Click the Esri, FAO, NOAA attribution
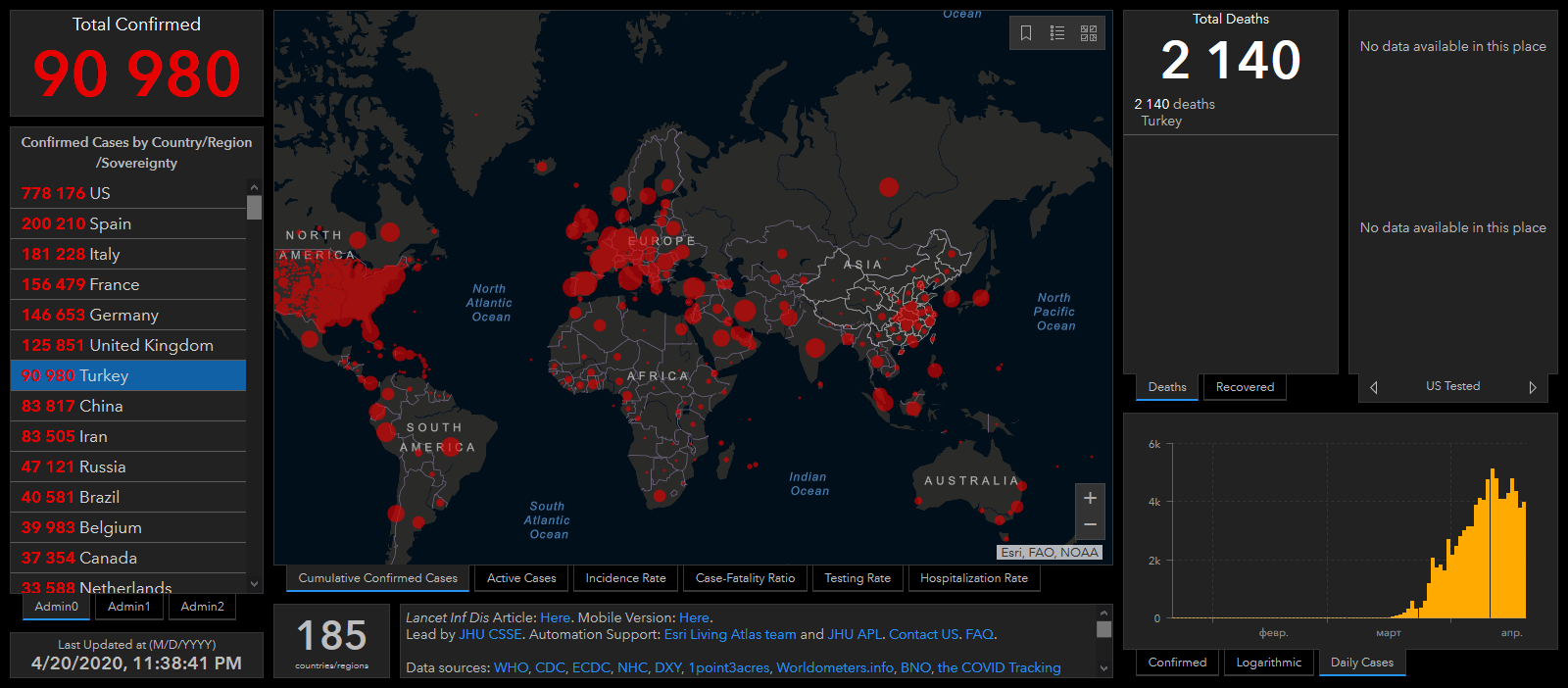Image resolution: width=1568 pixels, height=688 pixels. (1050, 552)
